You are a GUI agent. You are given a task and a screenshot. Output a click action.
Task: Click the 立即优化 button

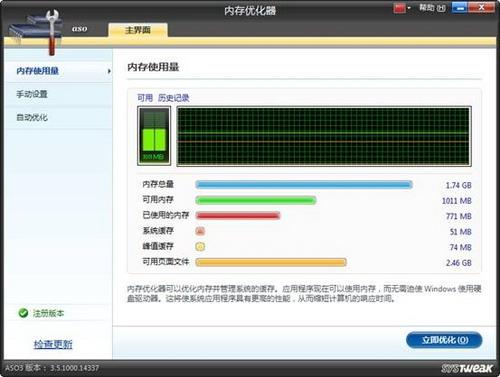tap(444, 340)
